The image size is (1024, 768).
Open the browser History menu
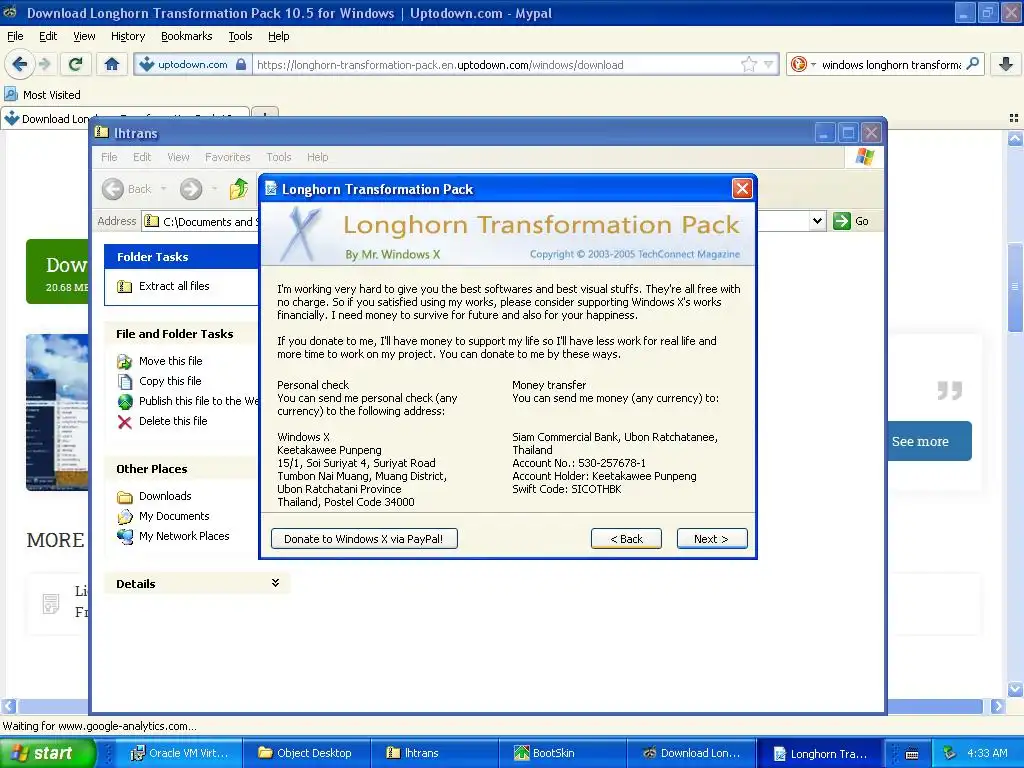127,36
